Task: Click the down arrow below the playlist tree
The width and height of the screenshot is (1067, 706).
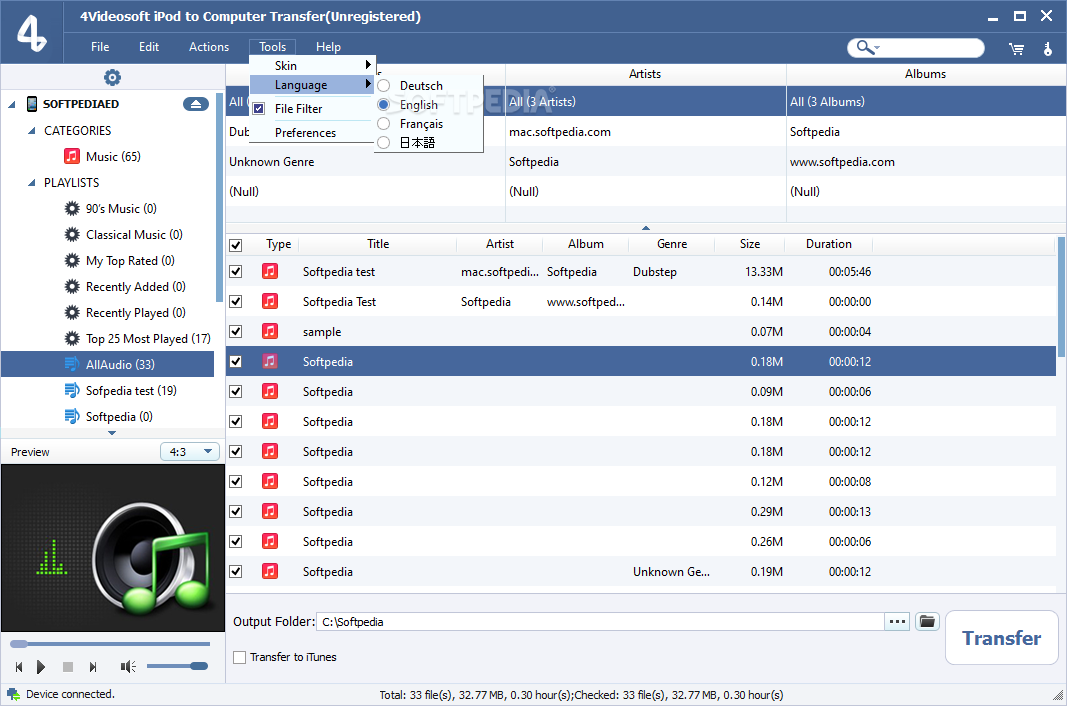Action: coord(112,433)
